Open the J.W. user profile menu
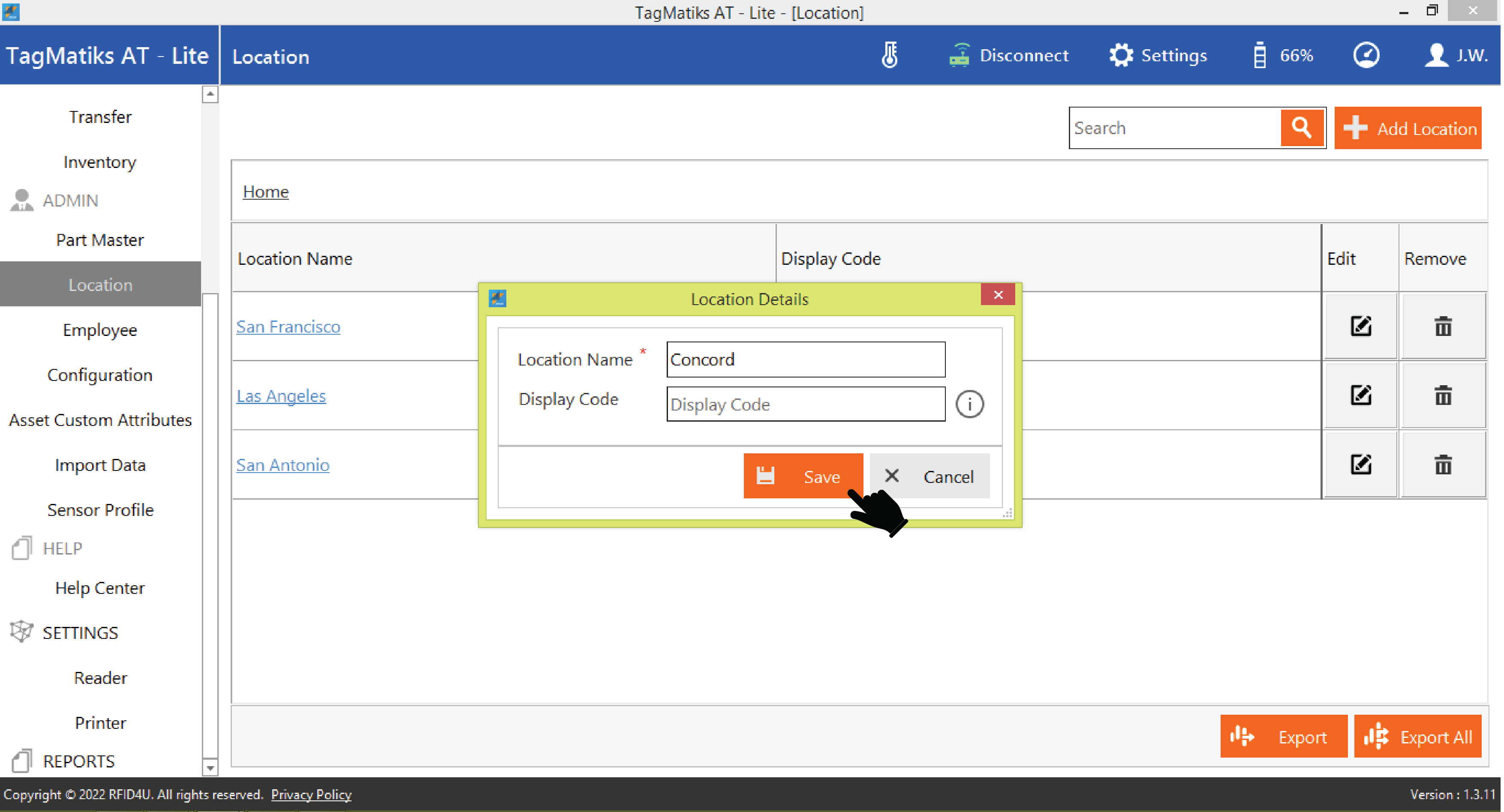 coord(1455,55)
